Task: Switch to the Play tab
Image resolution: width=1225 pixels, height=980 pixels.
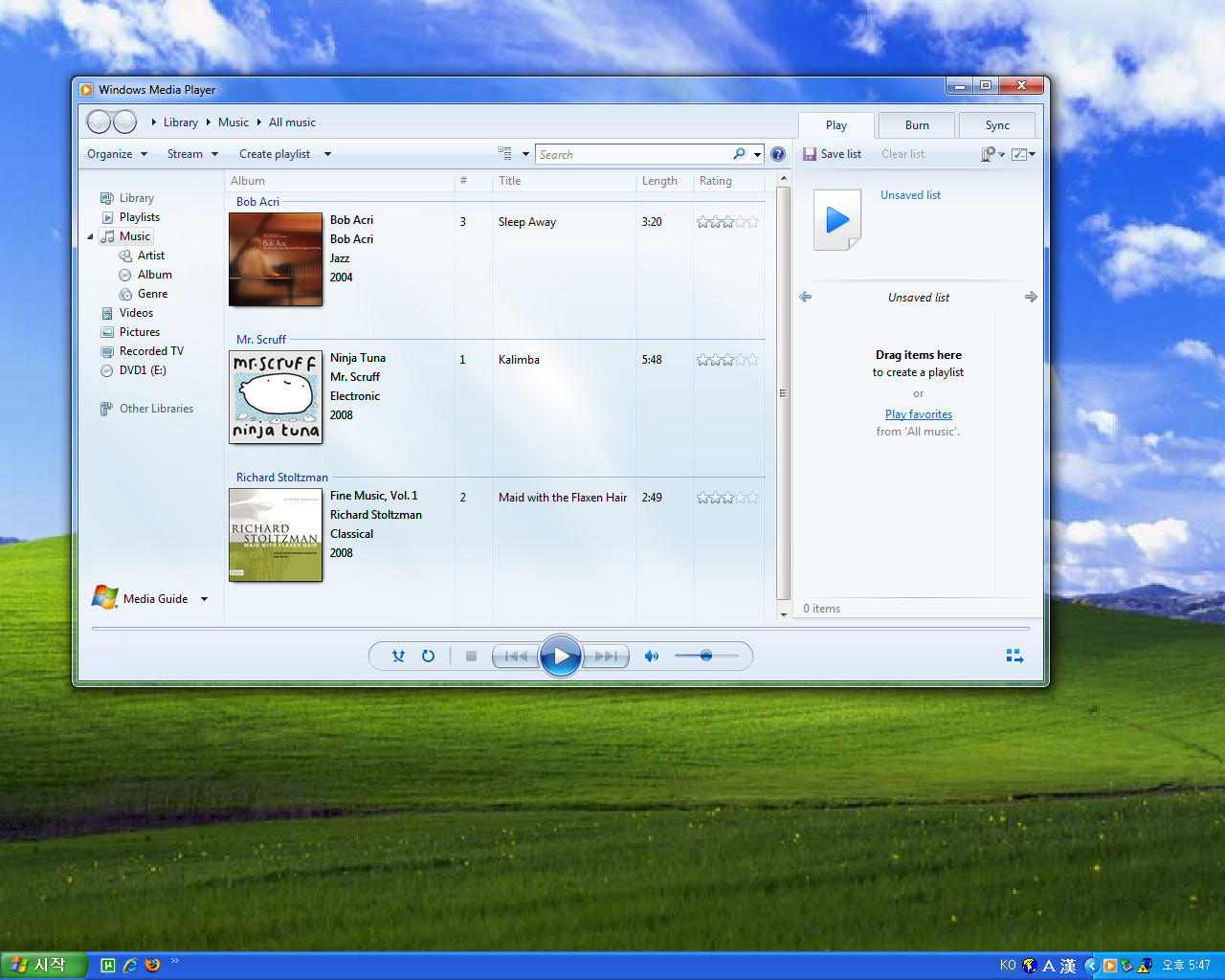Action: [x=836, y=125]
